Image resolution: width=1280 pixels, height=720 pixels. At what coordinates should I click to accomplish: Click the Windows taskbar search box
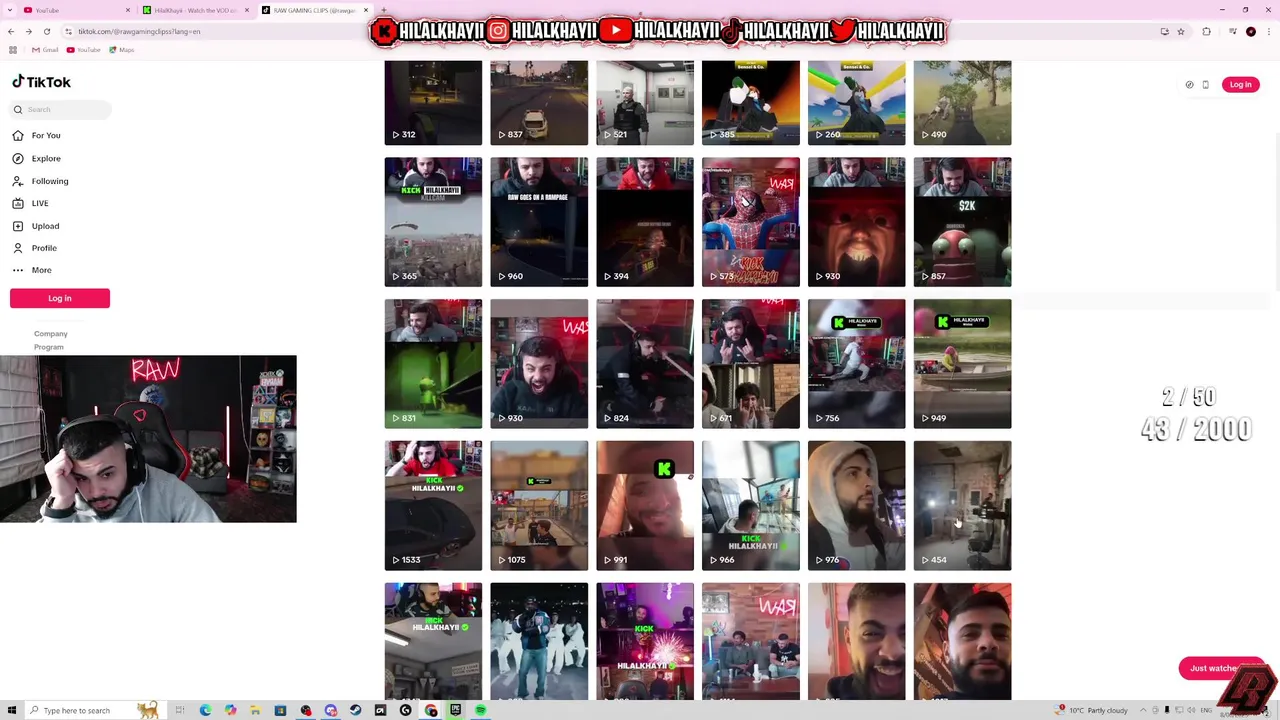tap(96, 710)
